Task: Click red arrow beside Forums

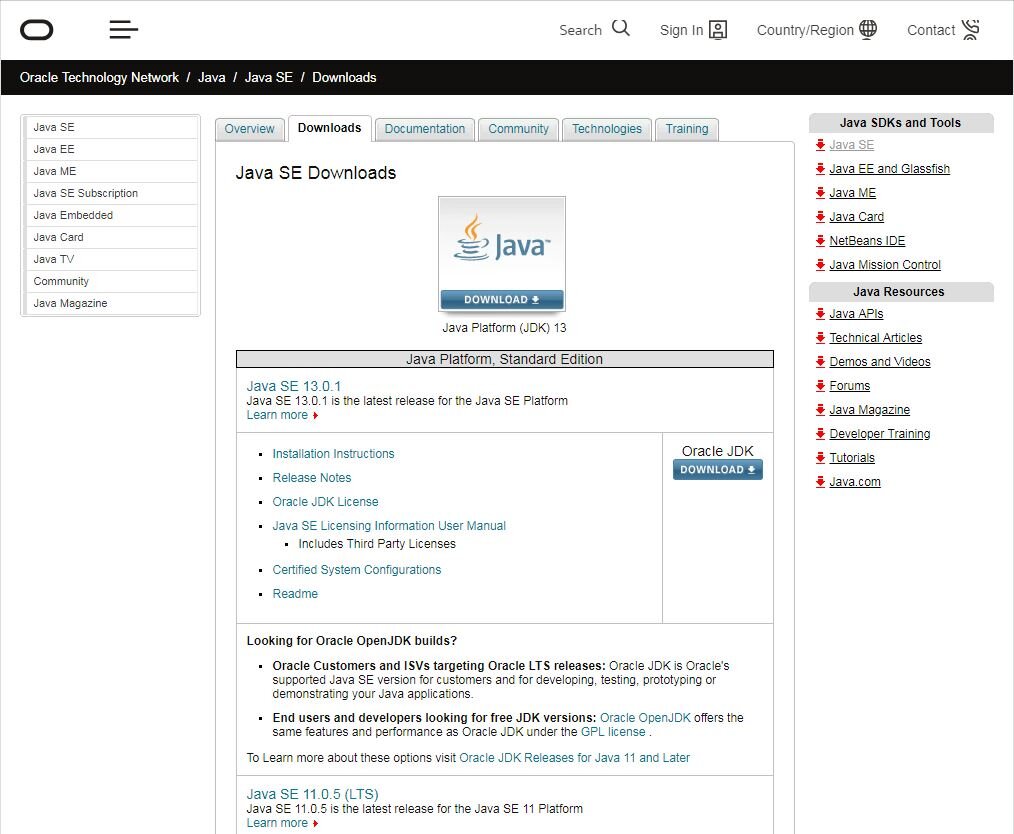Action: (820, 385)
